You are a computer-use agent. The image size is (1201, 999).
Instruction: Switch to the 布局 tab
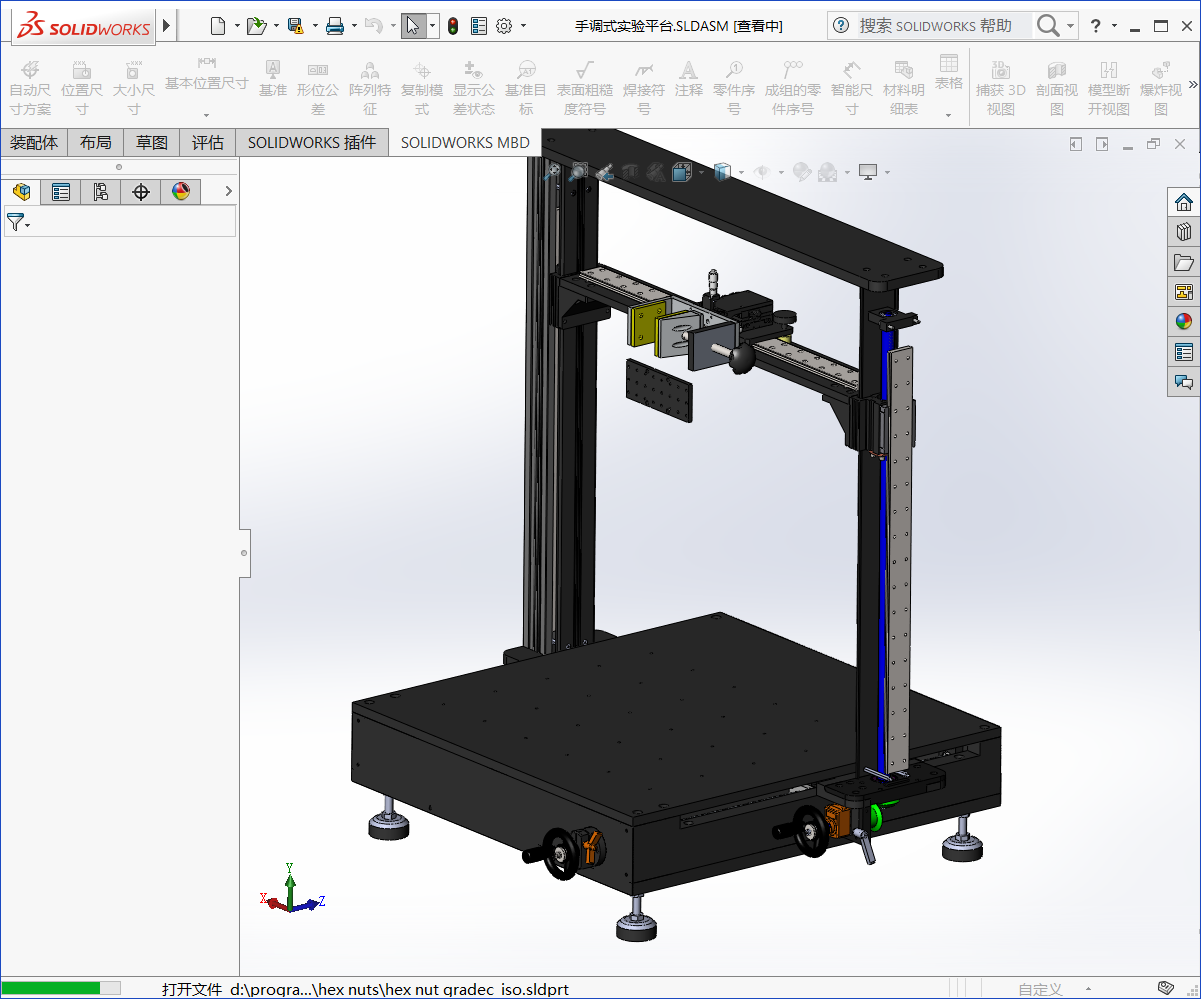coord(96,143)
